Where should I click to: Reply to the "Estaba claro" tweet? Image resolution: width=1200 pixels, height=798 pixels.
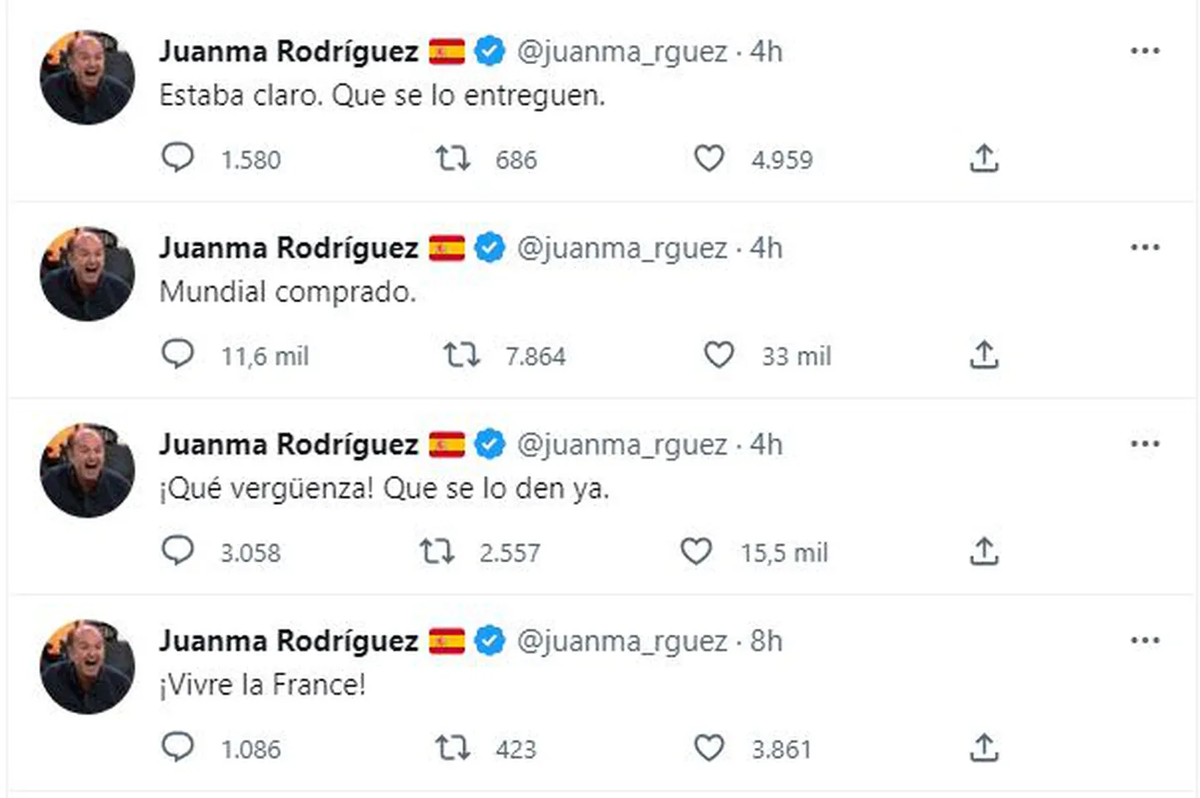coord(179,157)
